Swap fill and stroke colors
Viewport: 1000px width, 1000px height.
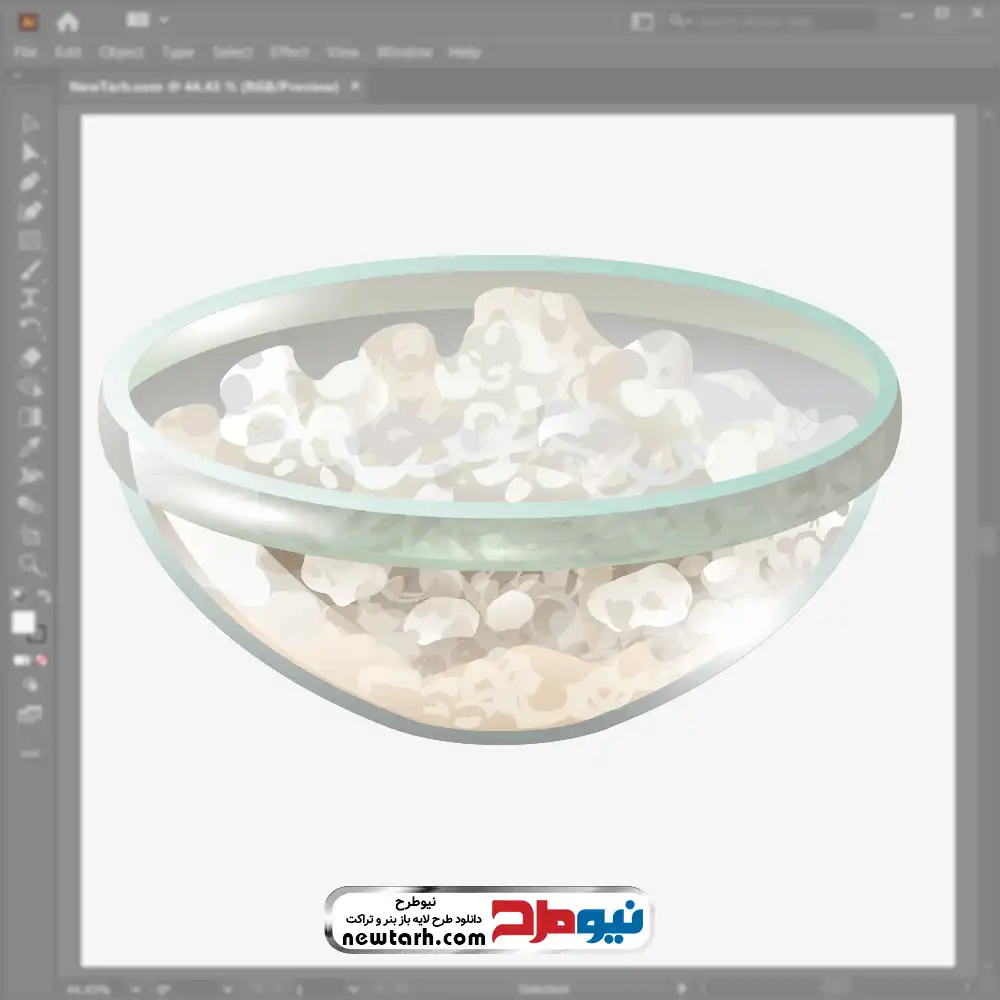click(44, 596)
